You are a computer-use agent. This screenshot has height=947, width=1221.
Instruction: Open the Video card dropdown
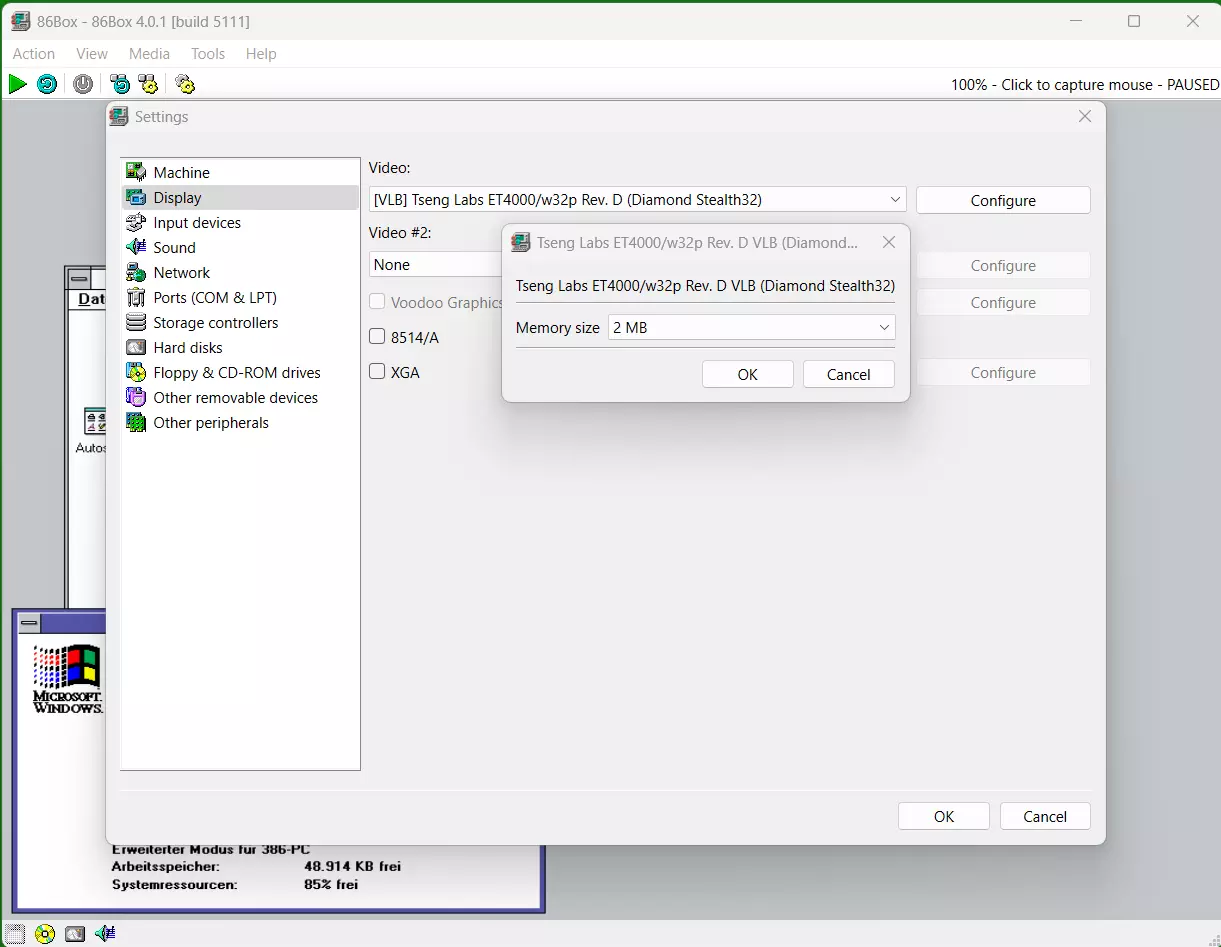[637, 200]
